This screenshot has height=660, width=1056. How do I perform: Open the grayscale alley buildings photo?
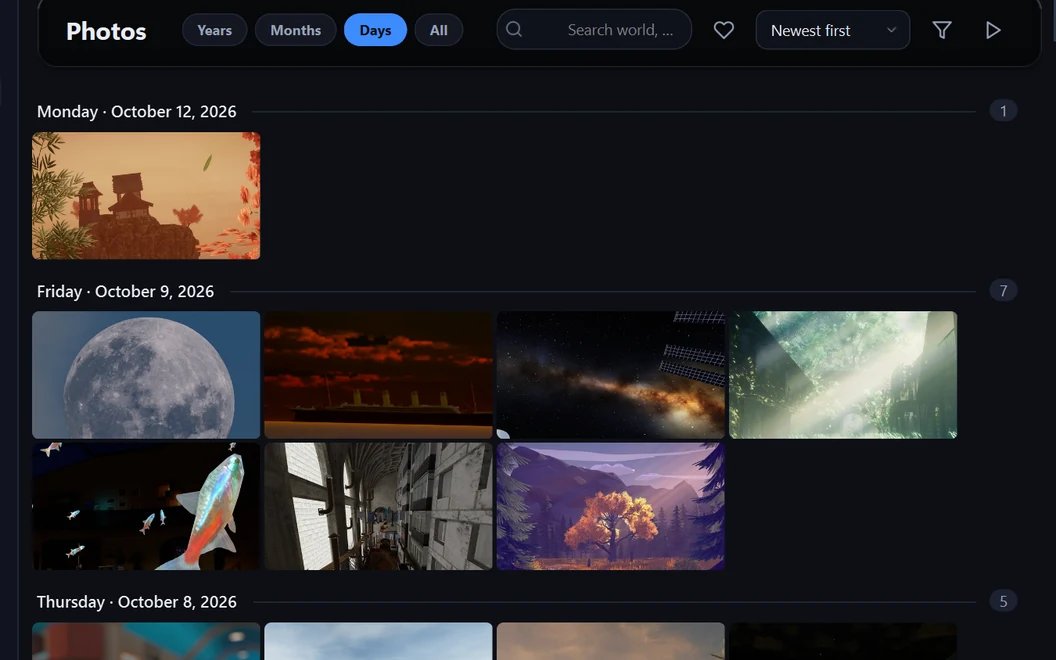(378, 506)
